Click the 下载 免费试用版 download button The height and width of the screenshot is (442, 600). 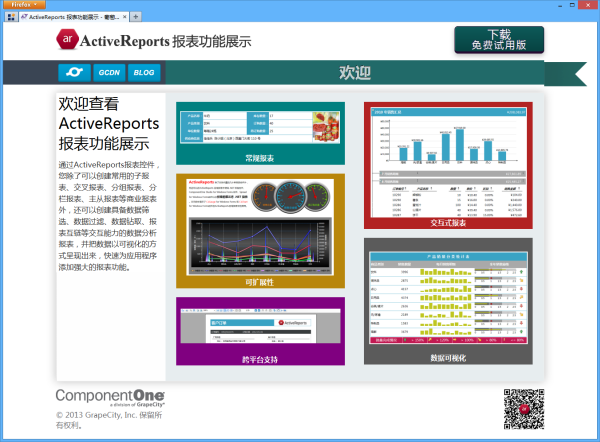(499, 40)
